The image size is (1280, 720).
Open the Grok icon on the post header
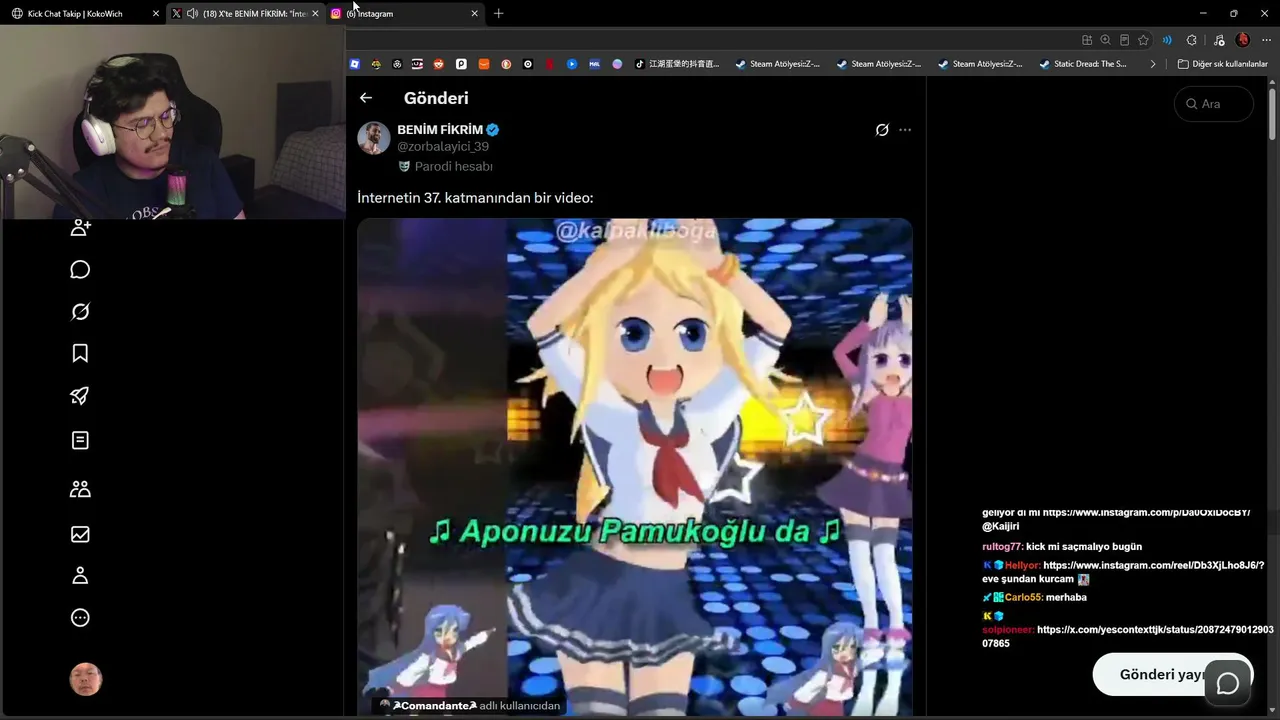(x=882, y=130)
